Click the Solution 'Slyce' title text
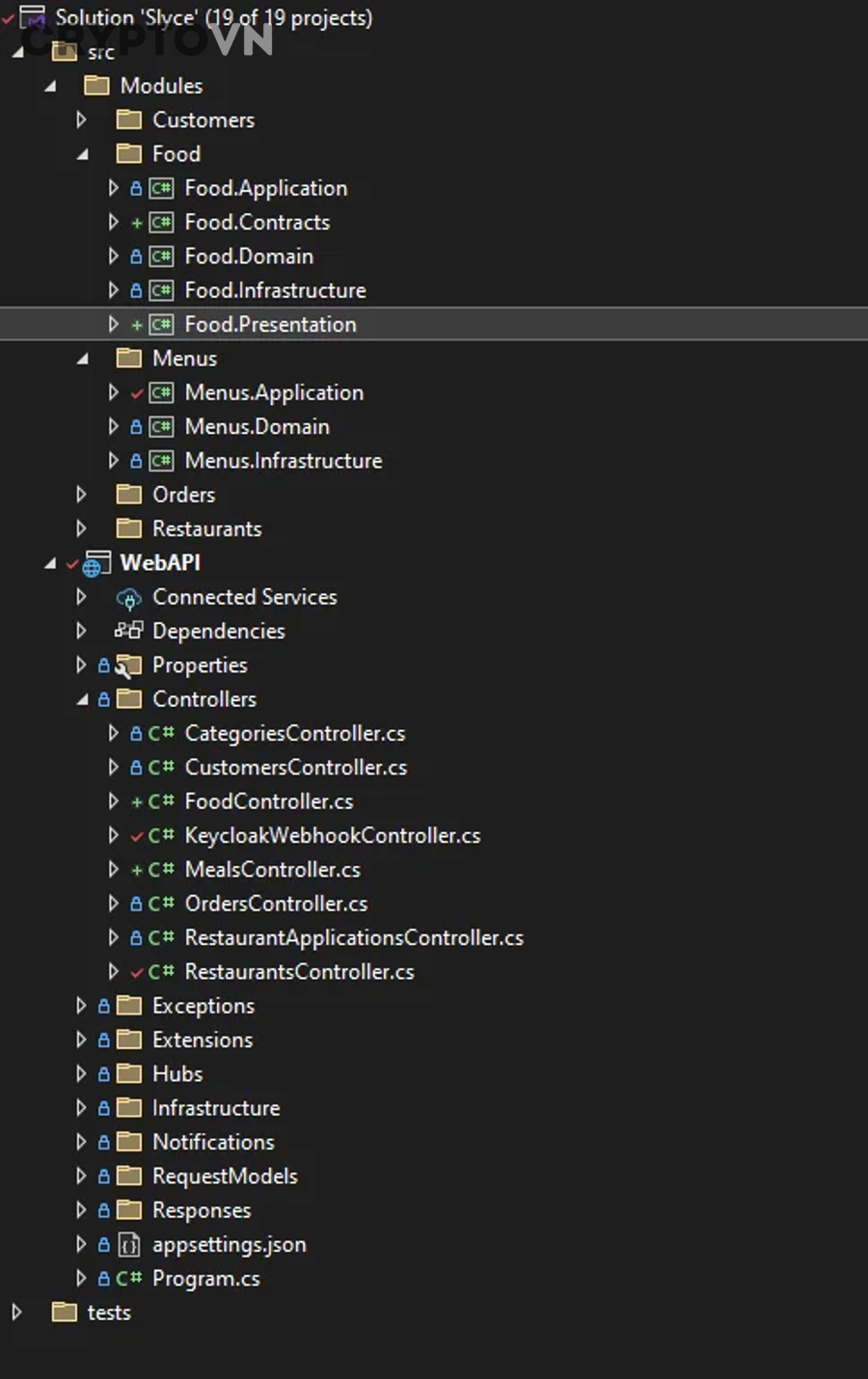This screenshot has height=1379, width=868. point(214,17)
